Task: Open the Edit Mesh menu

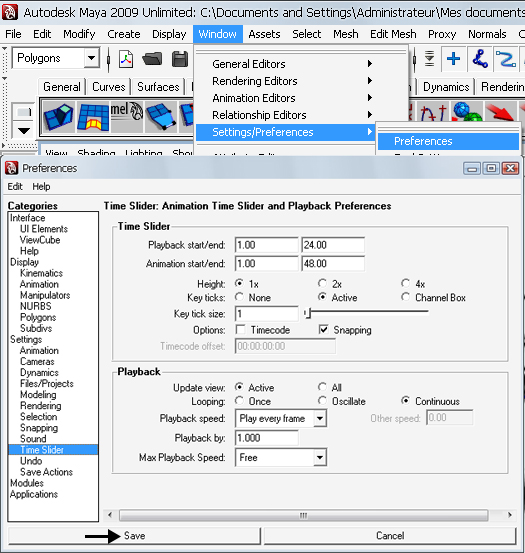Action: click(x=393, y=34)
